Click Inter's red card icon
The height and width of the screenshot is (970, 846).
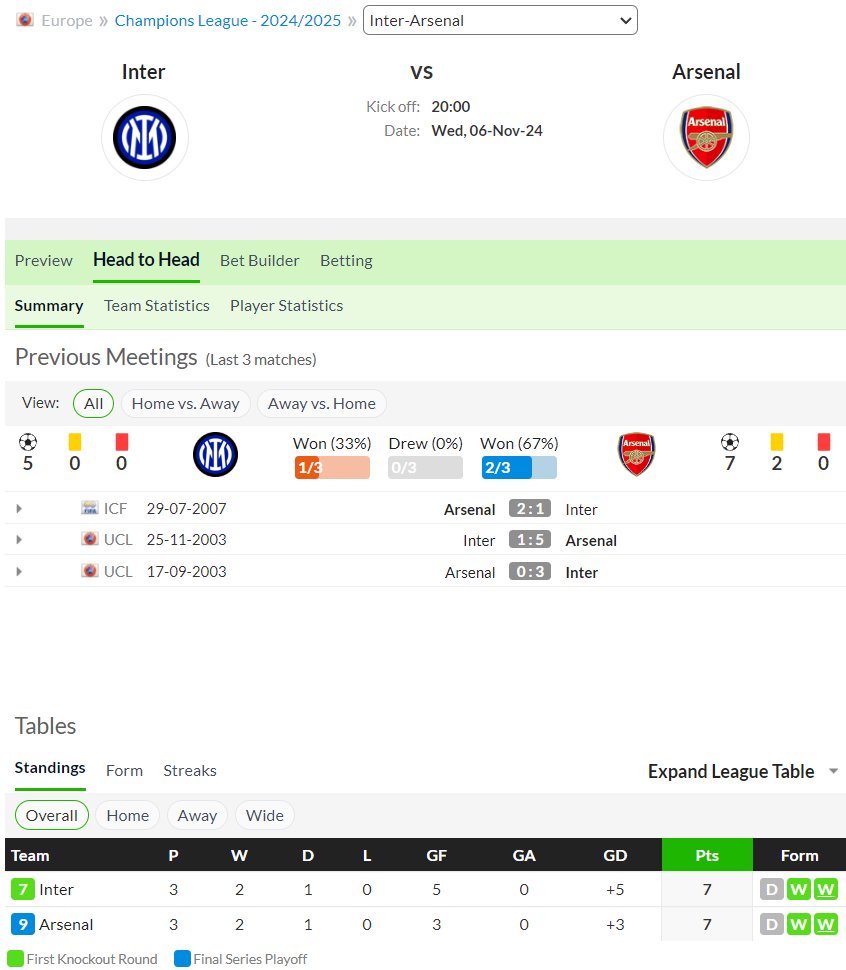click(122, 442)
